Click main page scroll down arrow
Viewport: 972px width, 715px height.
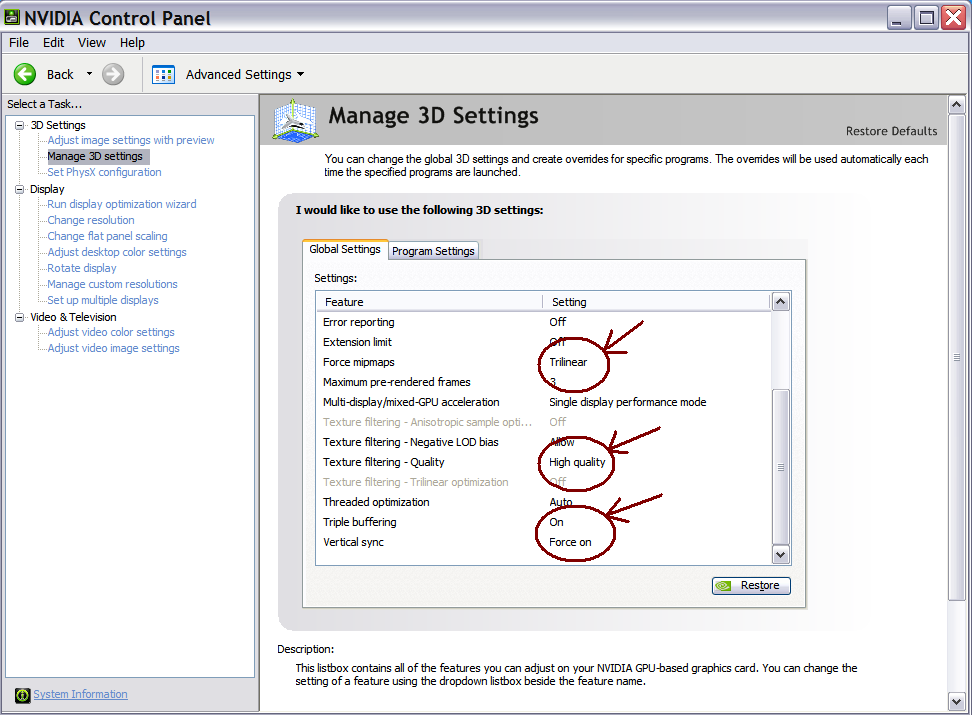957,701
